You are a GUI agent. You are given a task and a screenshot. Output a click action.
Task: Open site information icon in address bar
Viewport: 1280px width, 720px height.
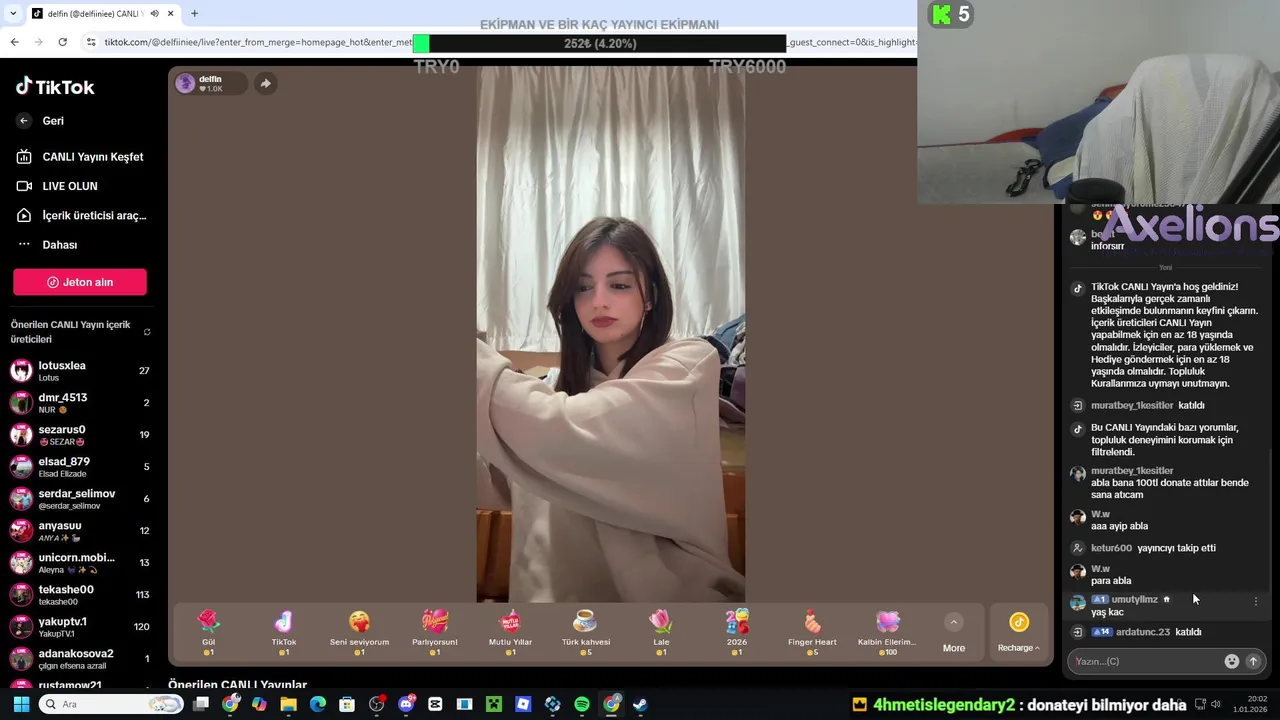91,42
